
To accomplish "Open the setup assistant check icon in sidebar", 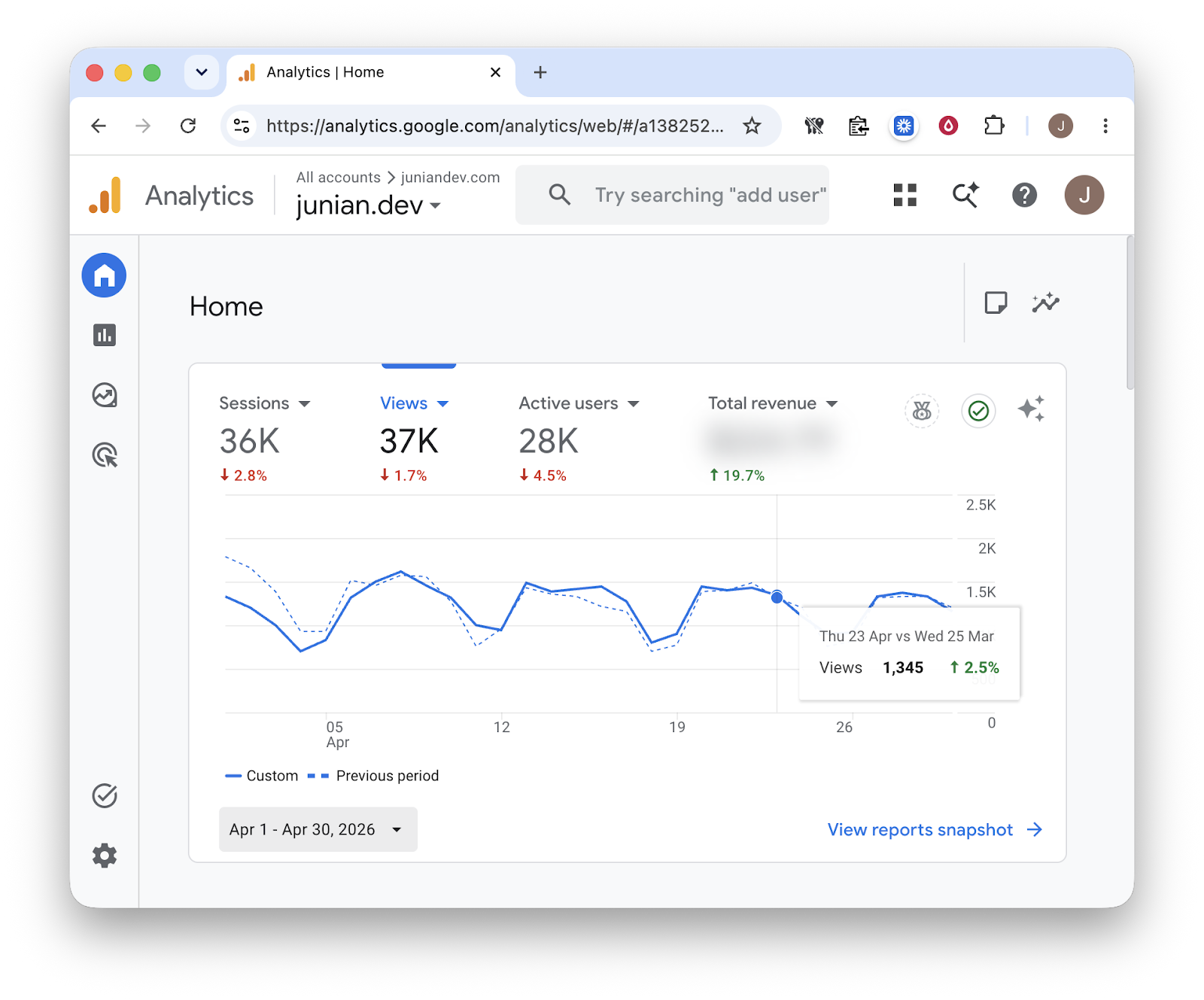I will 105,795.
